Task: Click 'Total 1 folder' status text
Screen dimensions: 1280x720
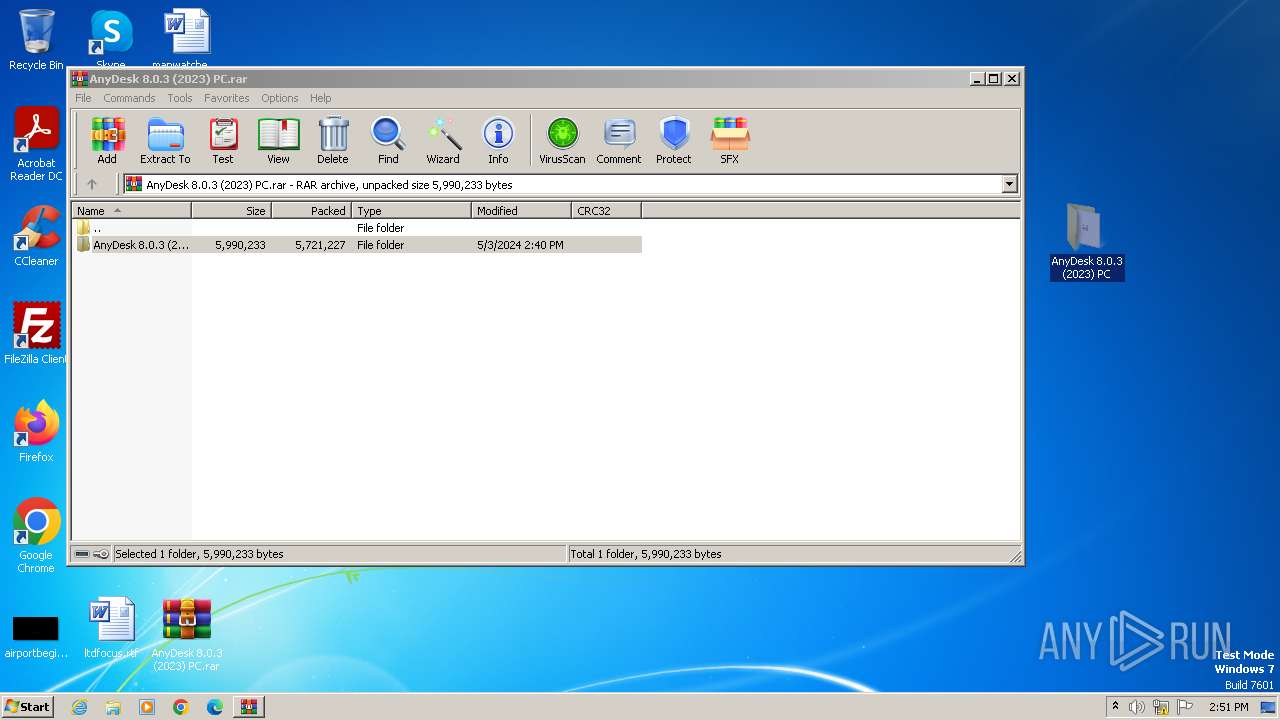Action: pyautogui.click(x=646, y=554)
